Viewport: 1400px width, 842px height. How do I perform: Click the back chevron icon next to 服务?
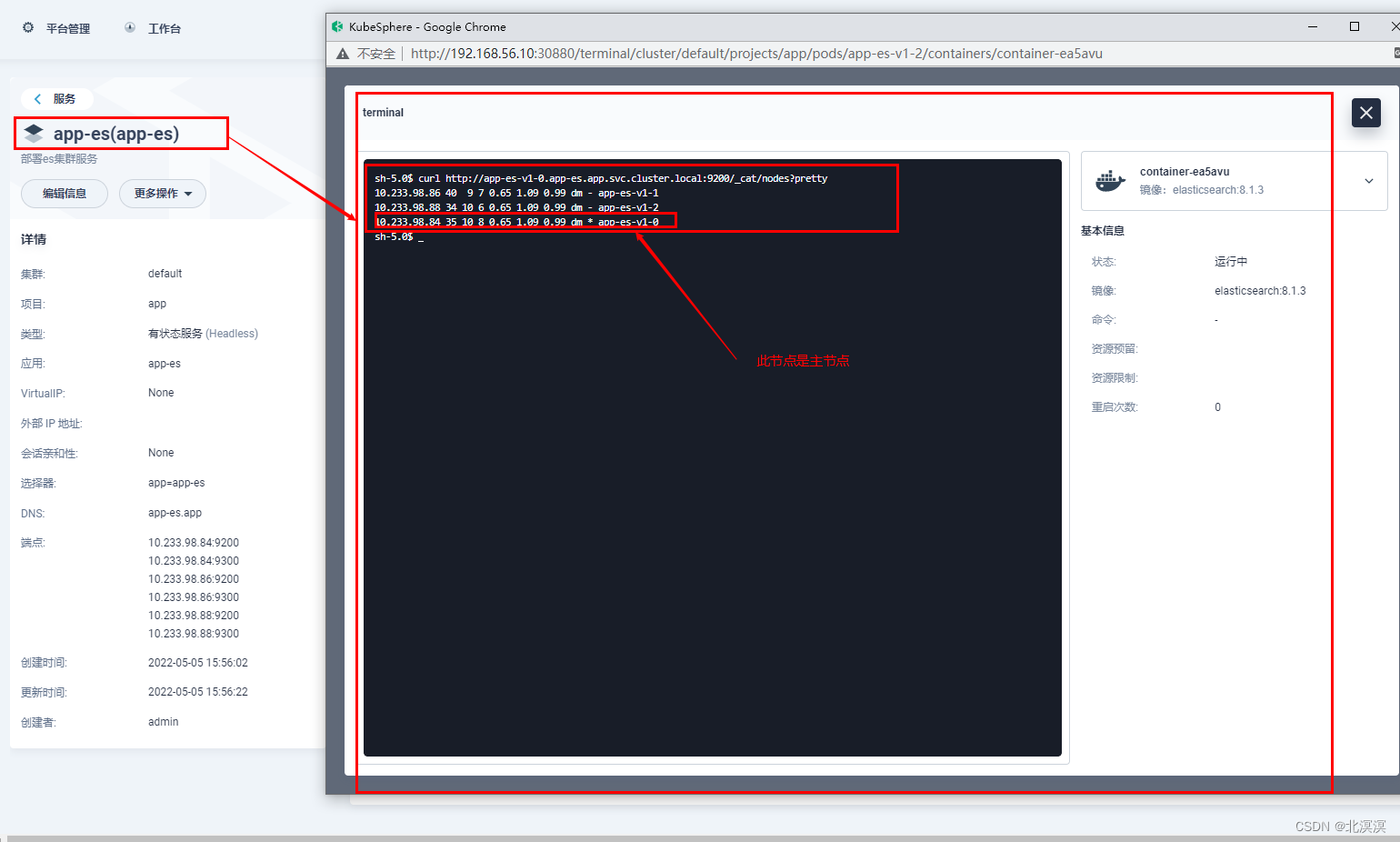tap(37, 98)
